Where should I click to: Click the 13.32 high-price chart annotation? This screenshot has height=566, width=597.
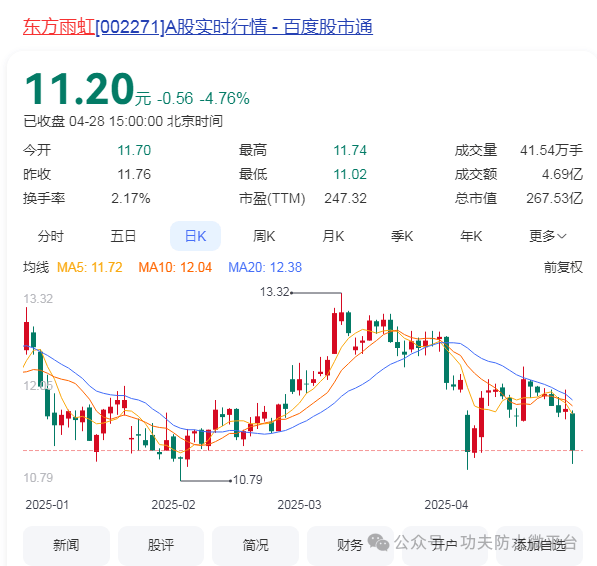coord(275,292)
